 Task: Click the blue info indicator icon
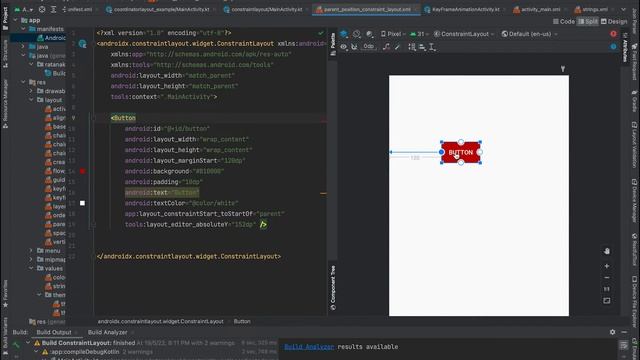coord(613,47)
